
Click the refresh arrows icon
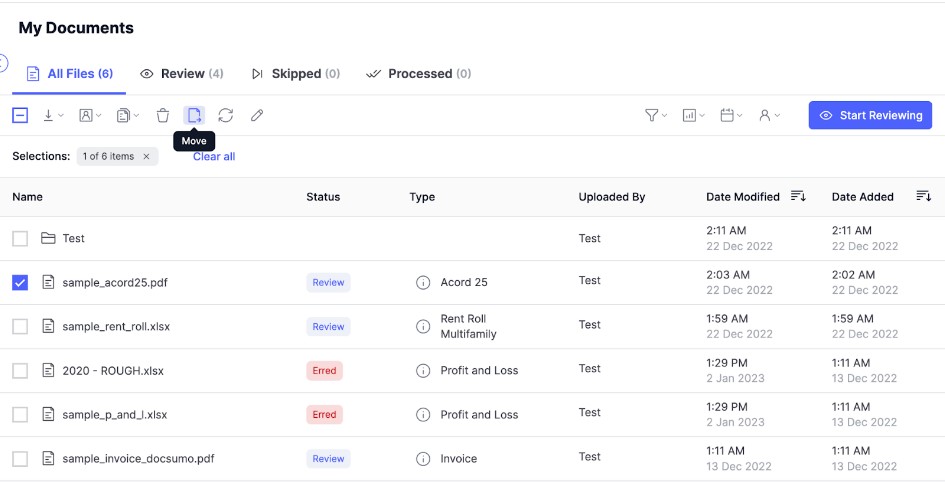point(226,116)
